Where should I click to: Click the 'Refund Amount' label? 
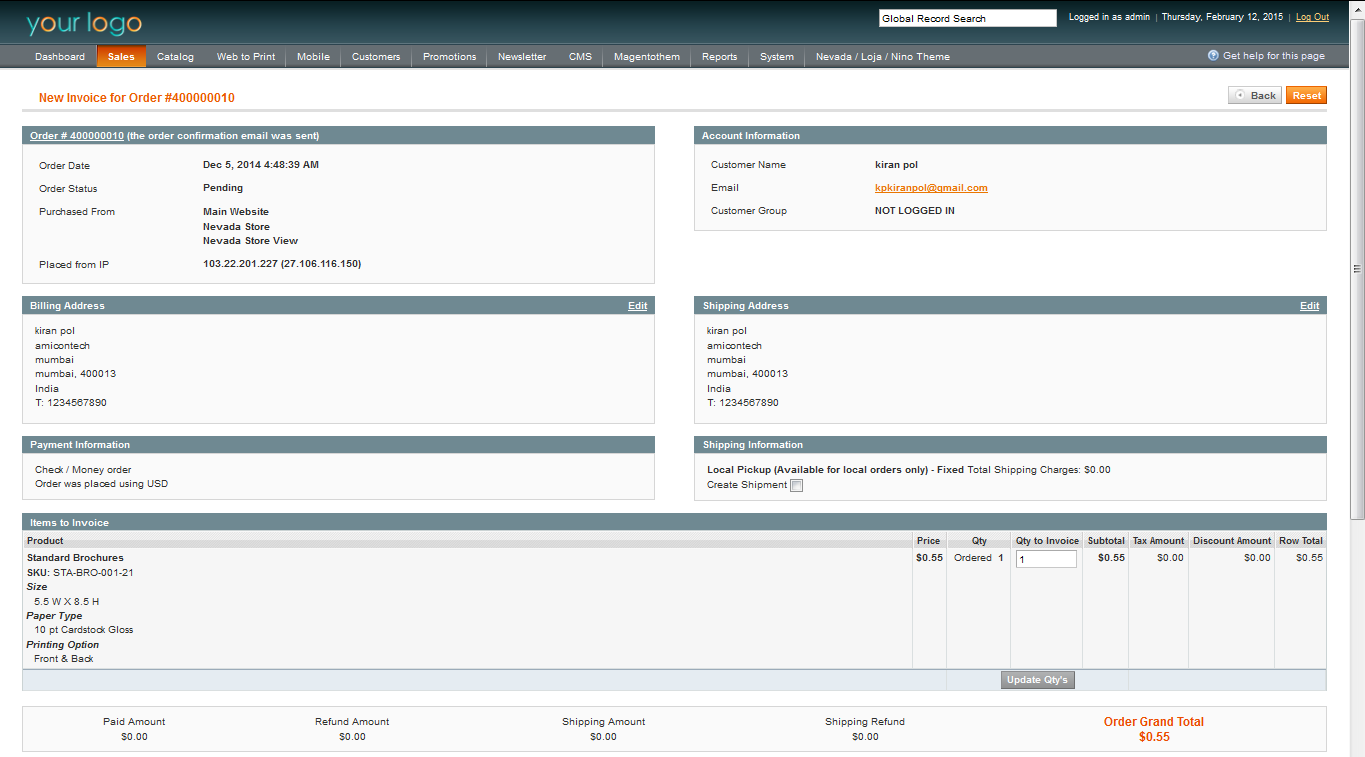click(x=352, y=722)
